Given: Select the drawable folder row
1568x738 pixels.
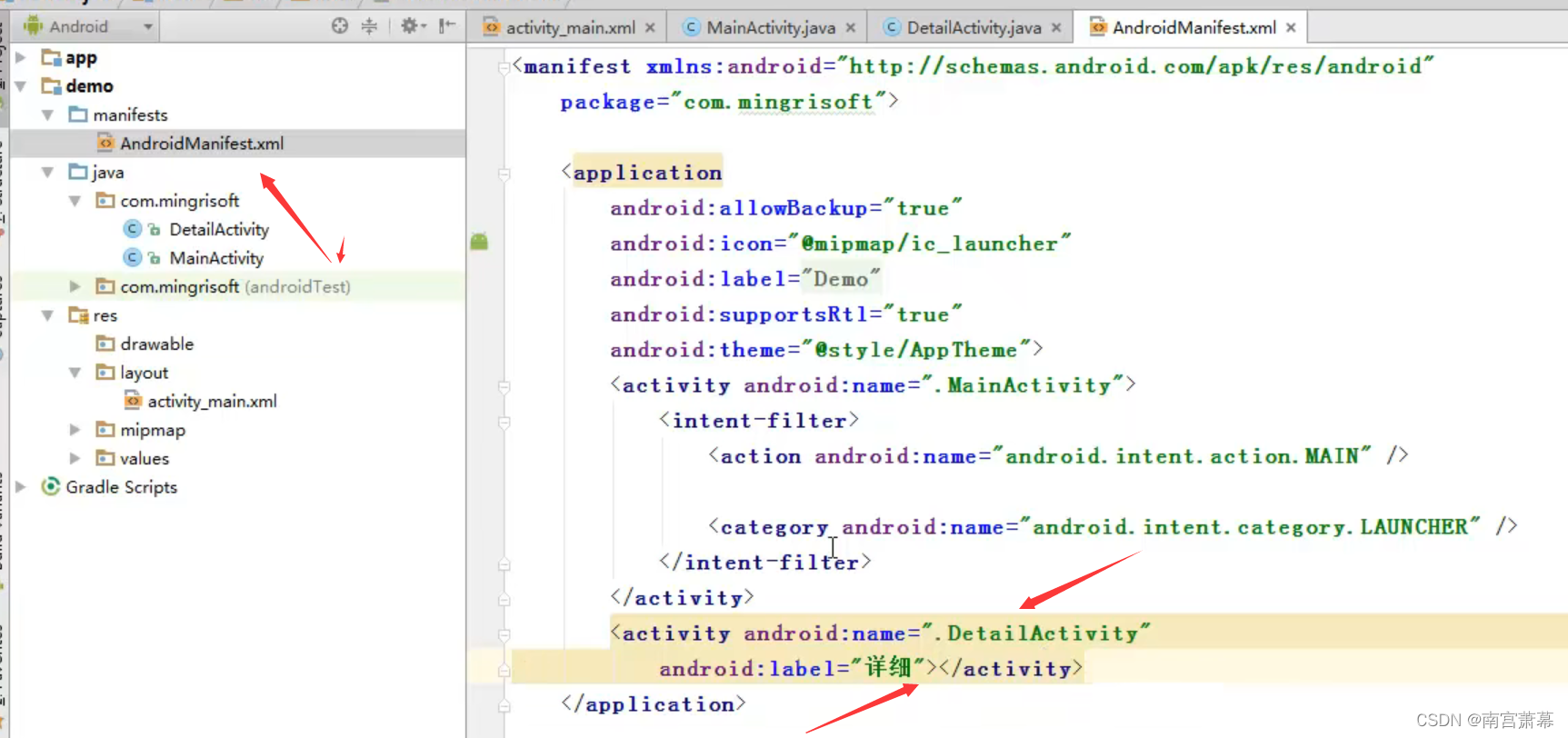Looking at the screenshot, I should [x=239, y=344].
